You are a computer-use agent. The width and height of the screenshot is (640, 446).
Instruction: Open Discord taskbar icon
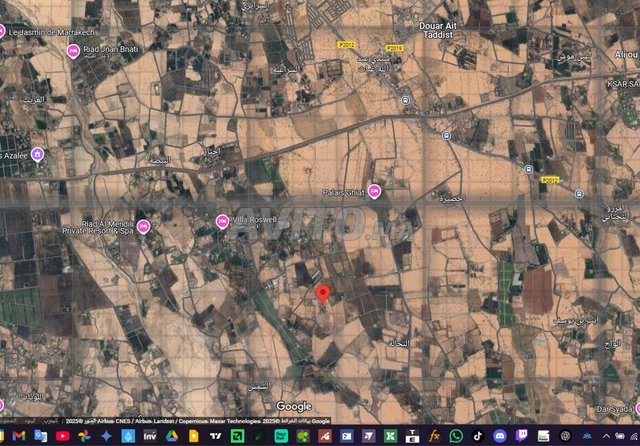[x=500, y=436]
